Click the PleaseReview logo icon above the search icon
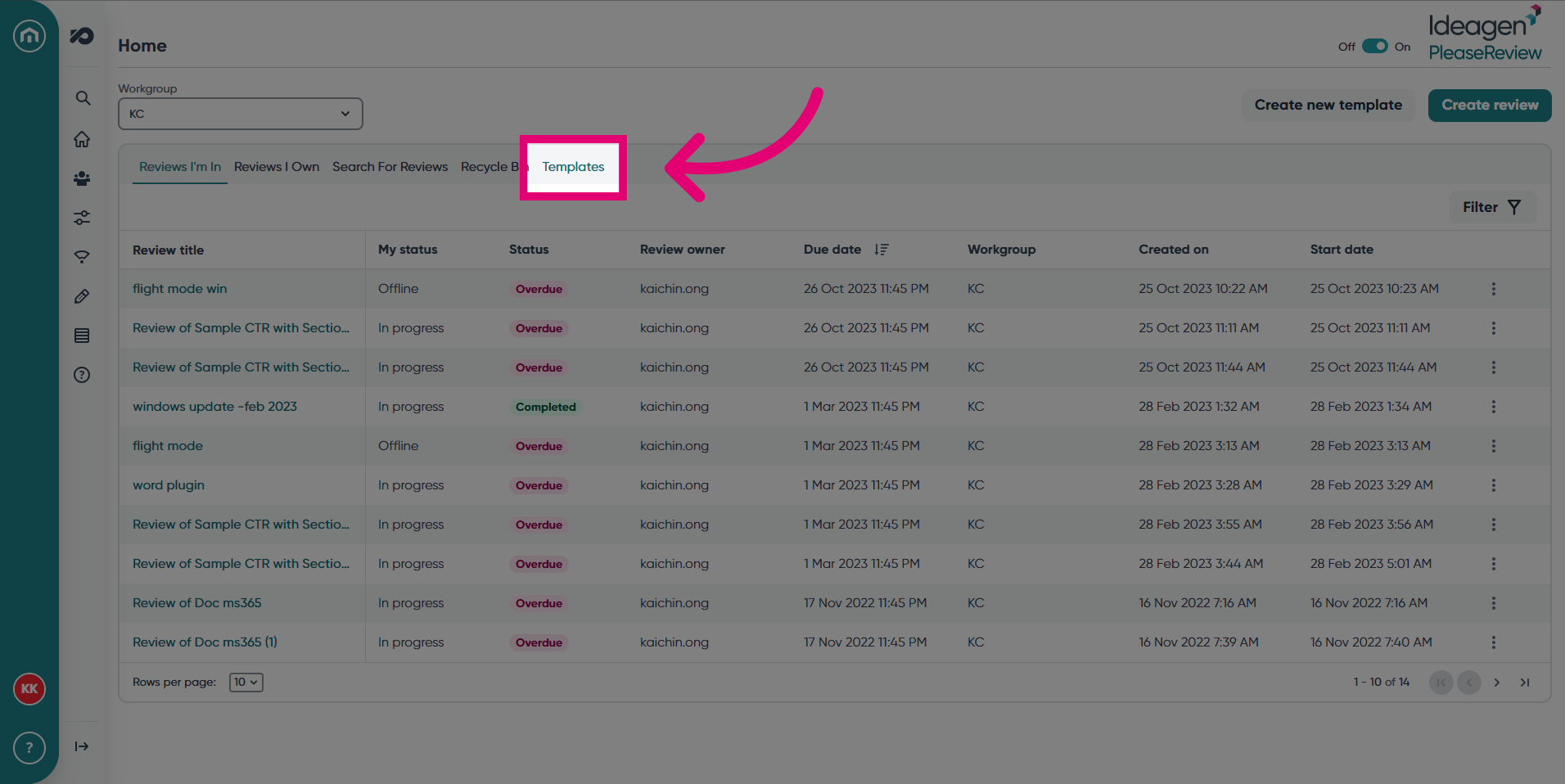The height and width of the screenshot is (784, 1565). (x=82, y=36)
